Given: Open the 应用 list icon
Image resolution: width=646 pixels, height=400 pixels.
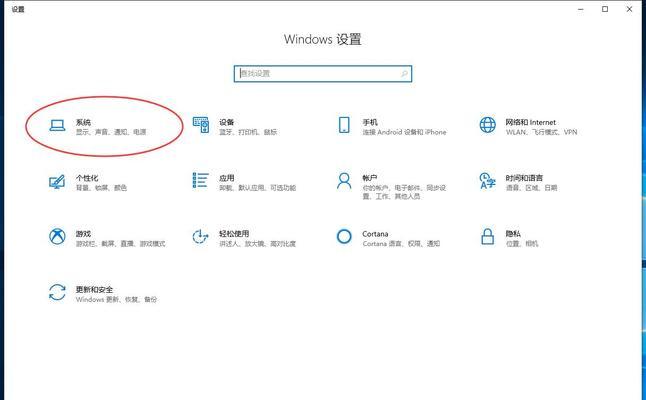Looking at the screenshot, I should click(x=200, y=180).
